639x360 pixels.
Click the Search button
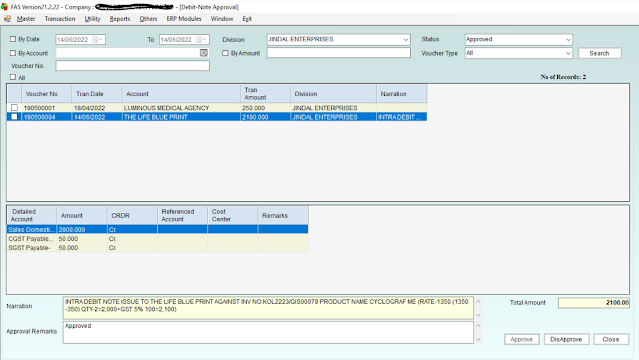point(599,53)
